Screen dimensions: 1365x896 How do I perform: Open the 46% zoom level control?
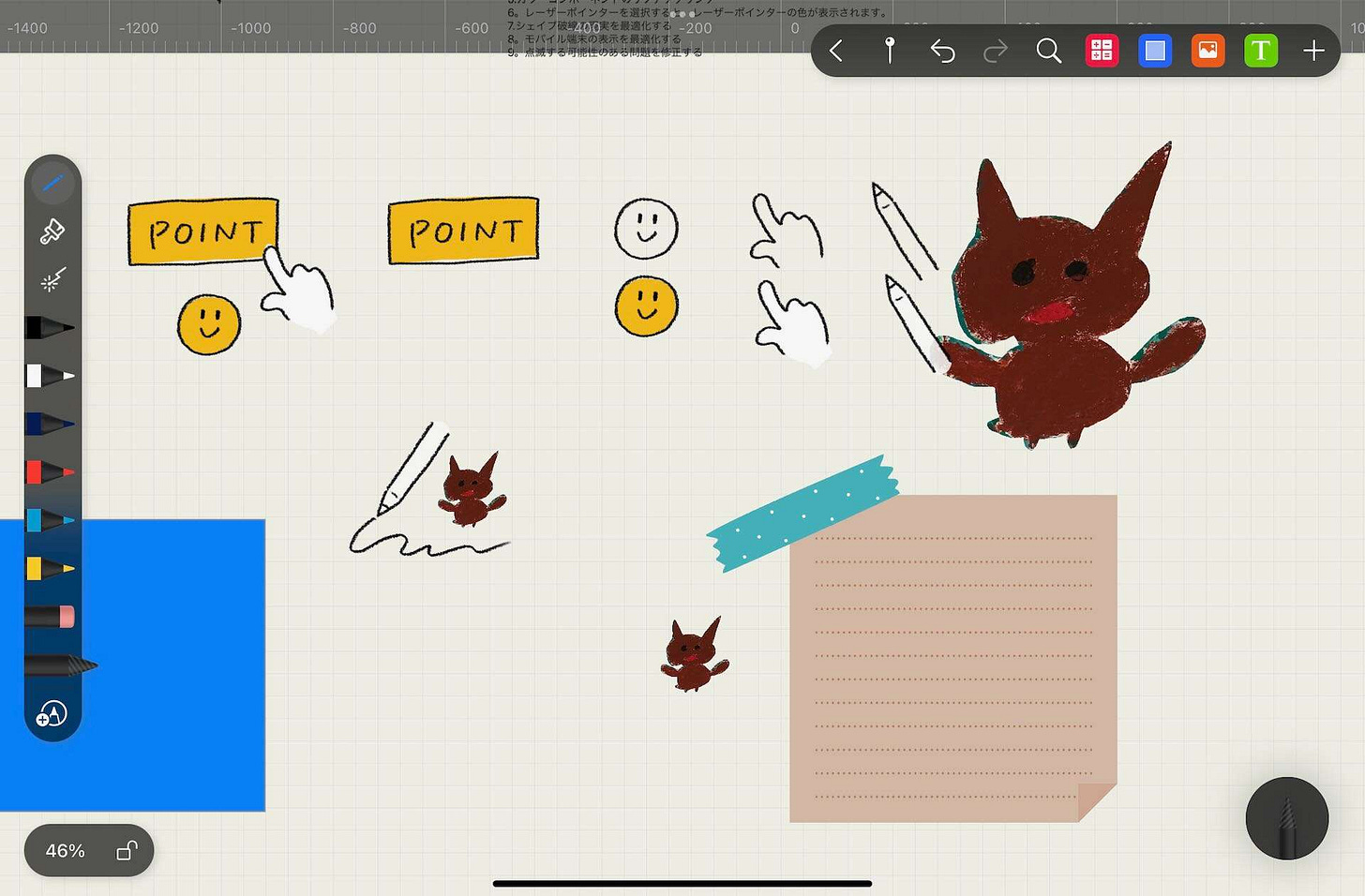coord(66,851)
